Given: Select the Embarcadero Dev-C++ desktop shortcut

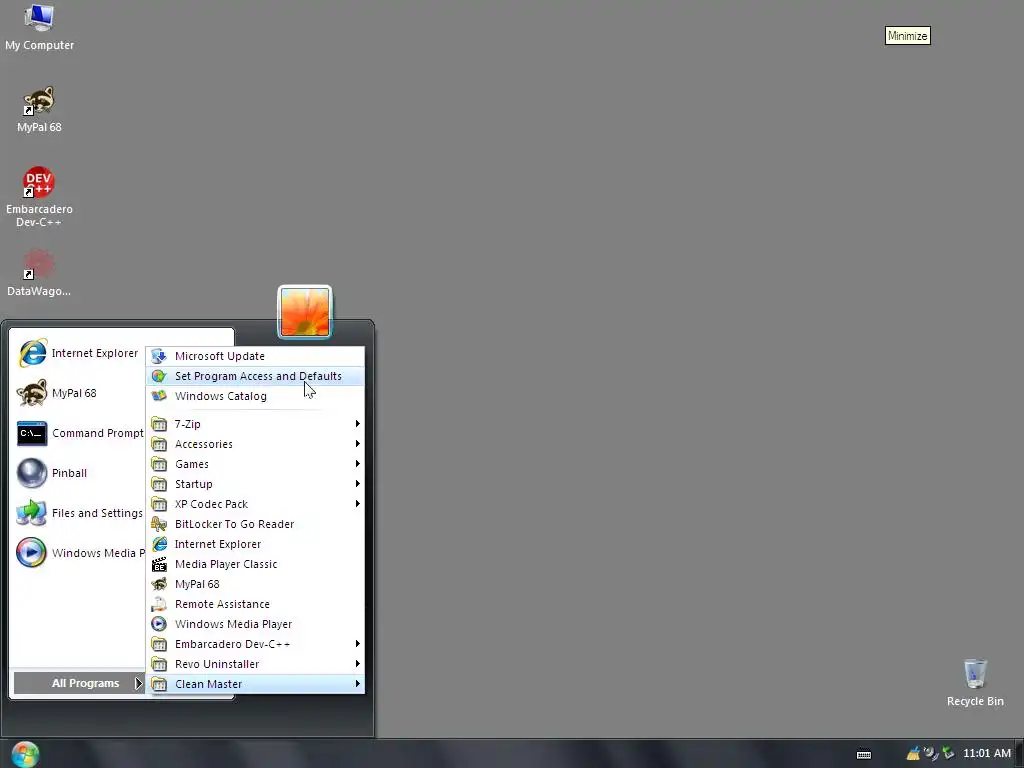Looking at the screenshot, I should point(39,196).
